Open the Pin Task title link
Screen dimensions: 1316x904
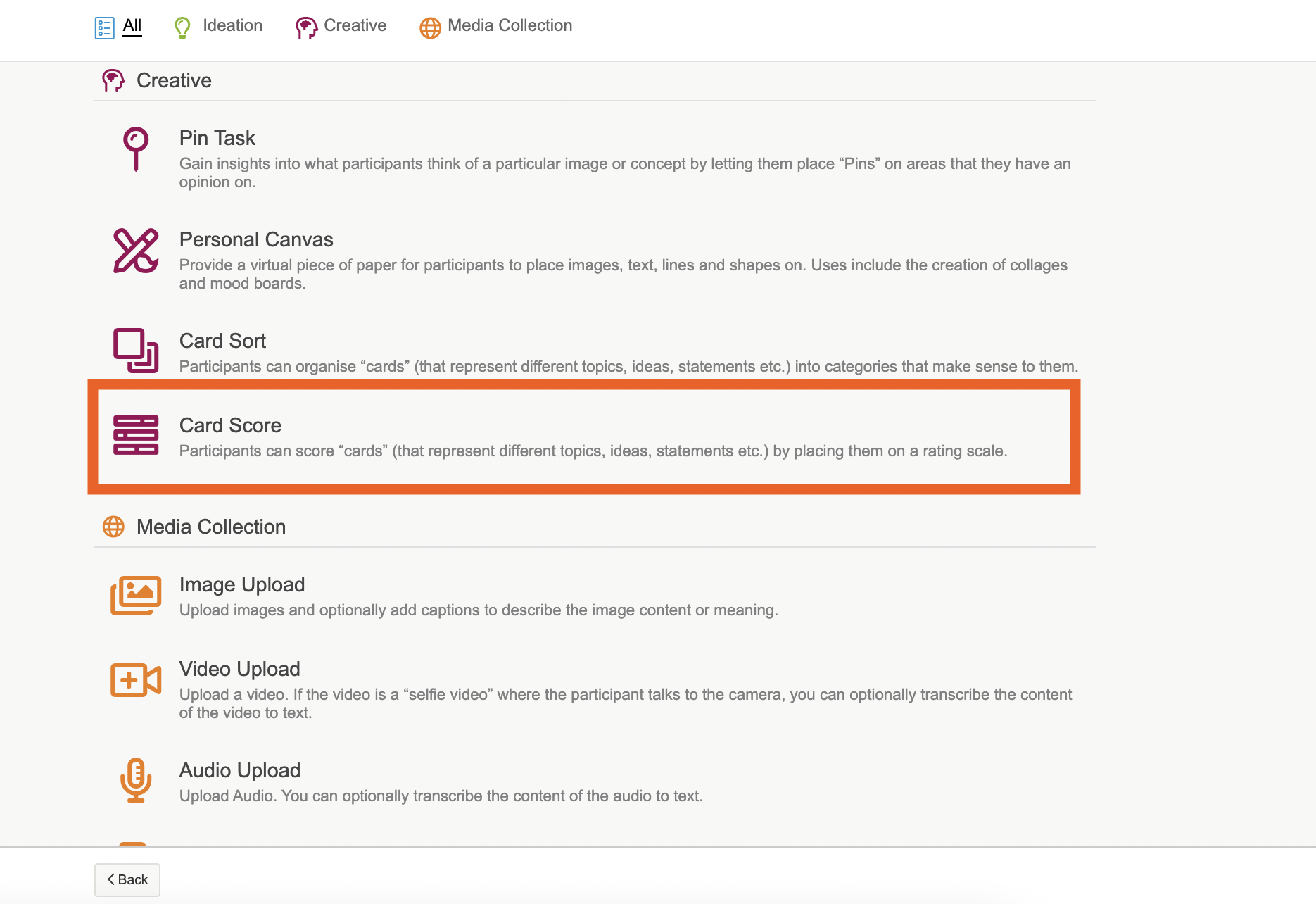(x=217, y=138)
